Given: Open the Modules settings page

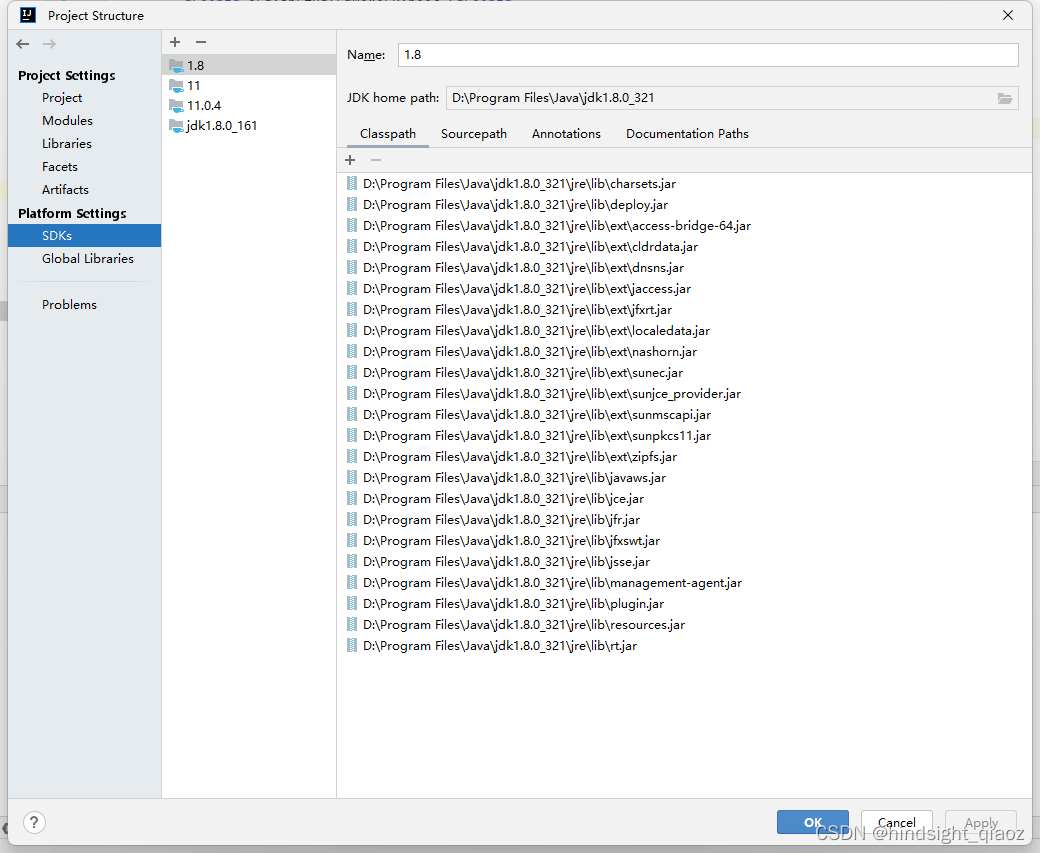Looking at the screenshot, I should [x=67, y=121].
